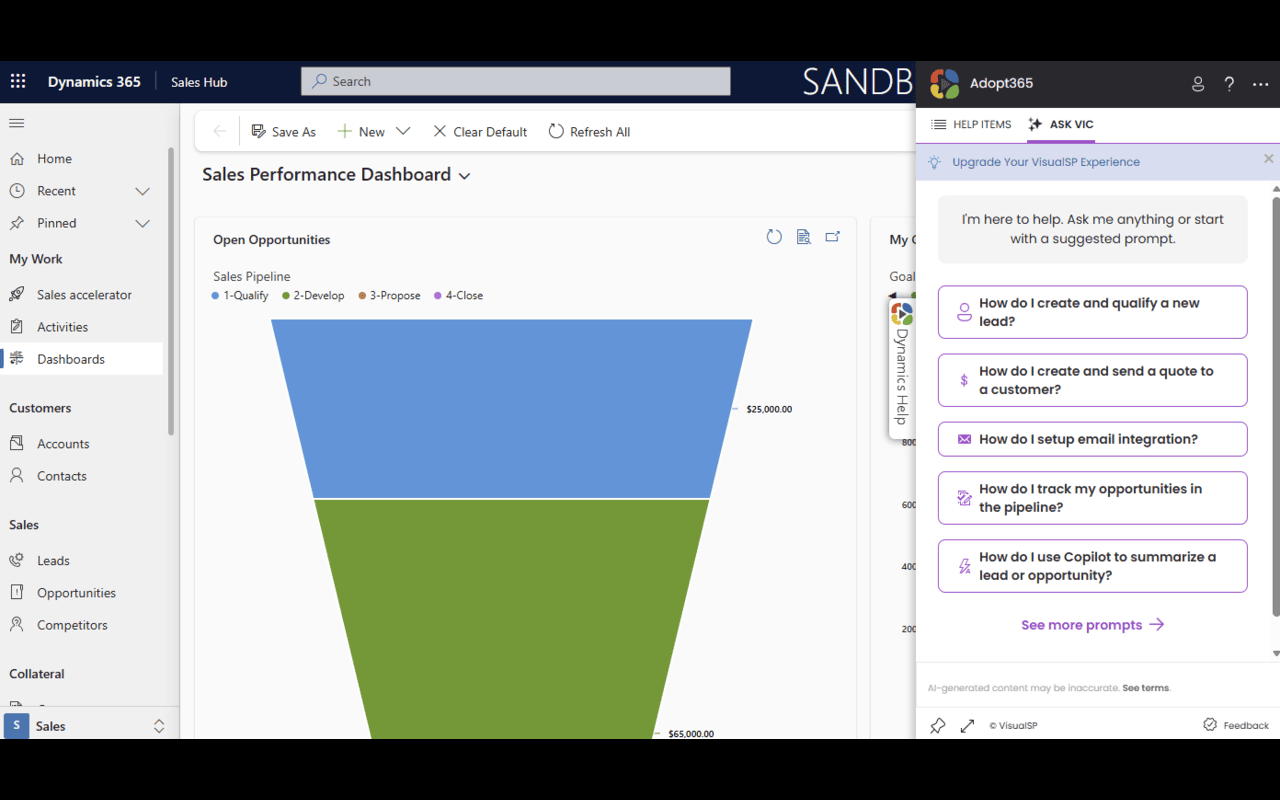Click the left sidebar scrollbar
Image resolution: width=1280 pixels, height=800 pixels.
[170, 290]
